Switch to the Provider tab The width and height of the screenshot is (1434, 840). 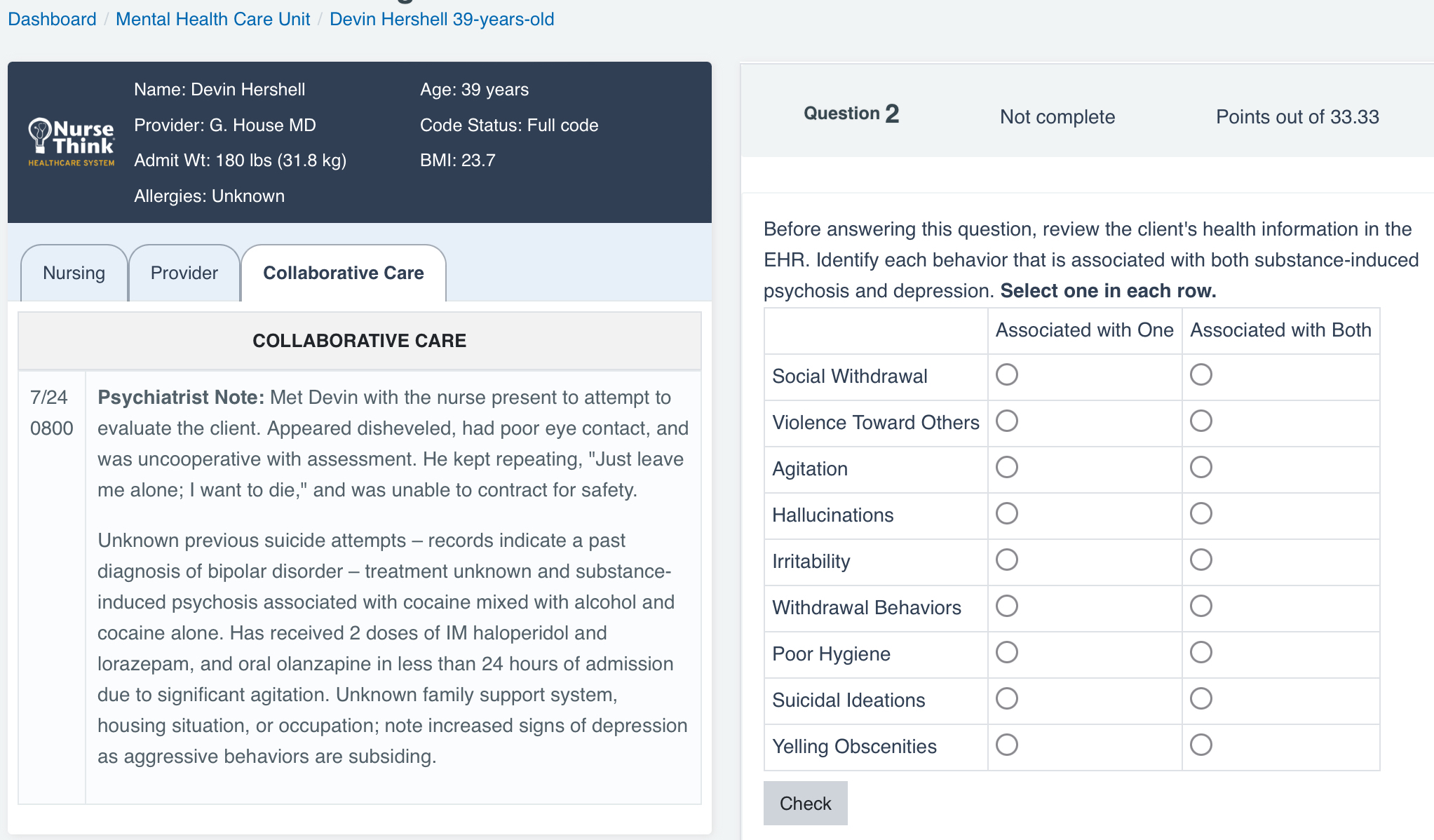pyautogui.click(x=184, y=273)
